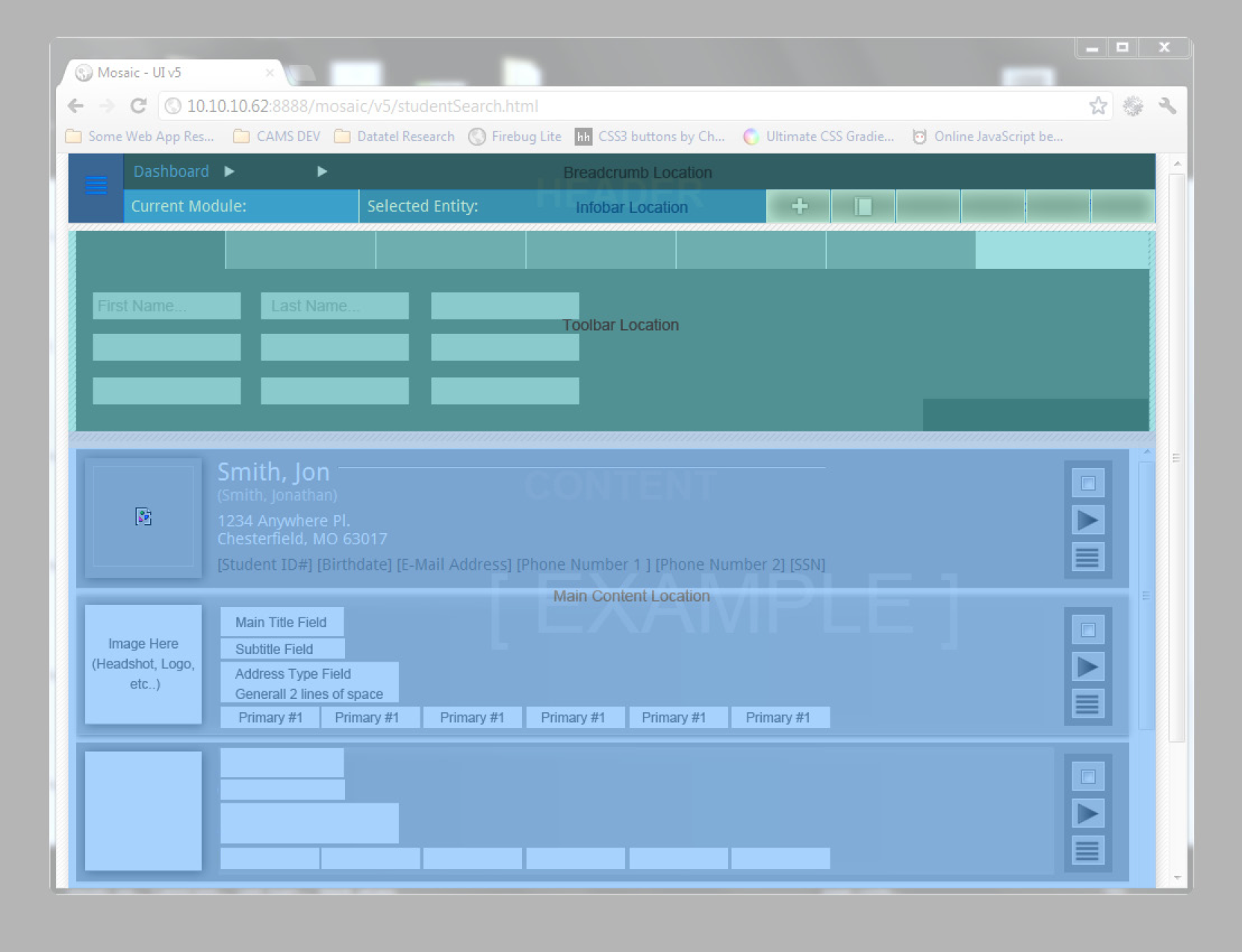The image size is (1242, 952).
Task: Click the browser wrench settings icon
Action: 1167,106
